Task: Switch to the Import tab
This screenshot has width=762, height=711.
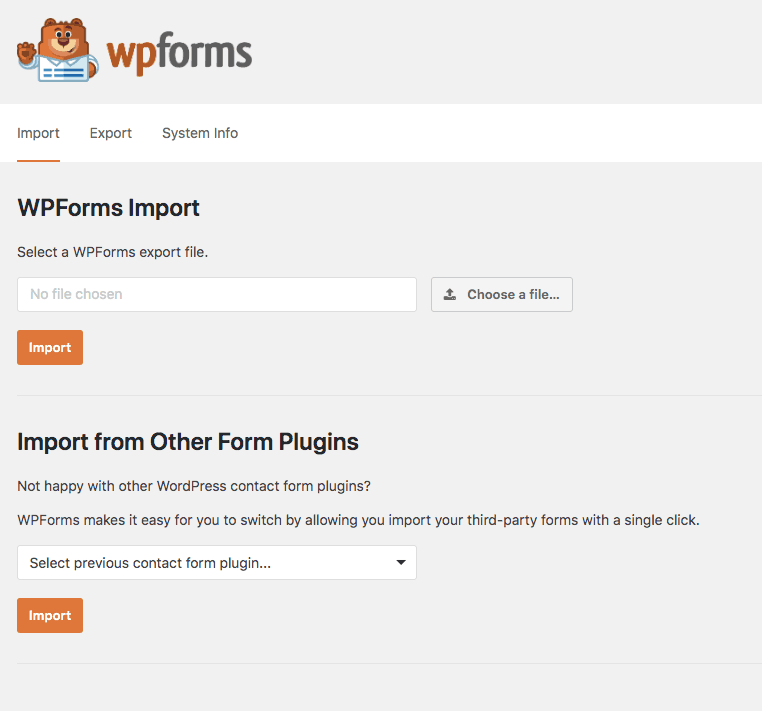Action: point(38,133)
